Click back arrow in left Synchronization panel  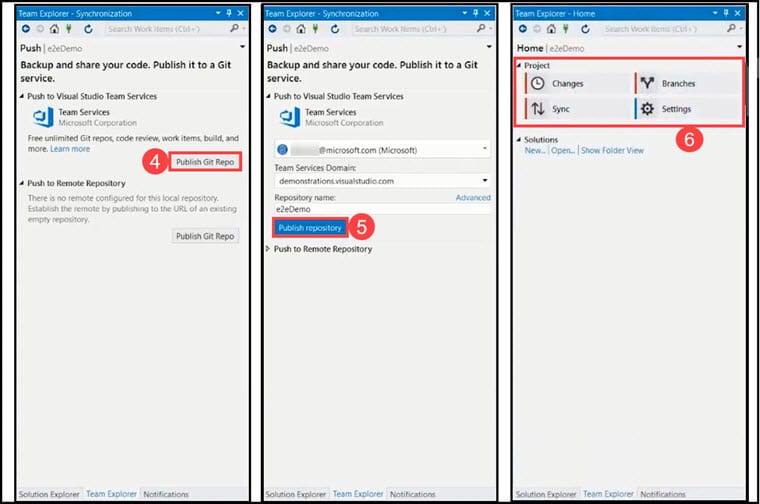[x=26, y=29]
